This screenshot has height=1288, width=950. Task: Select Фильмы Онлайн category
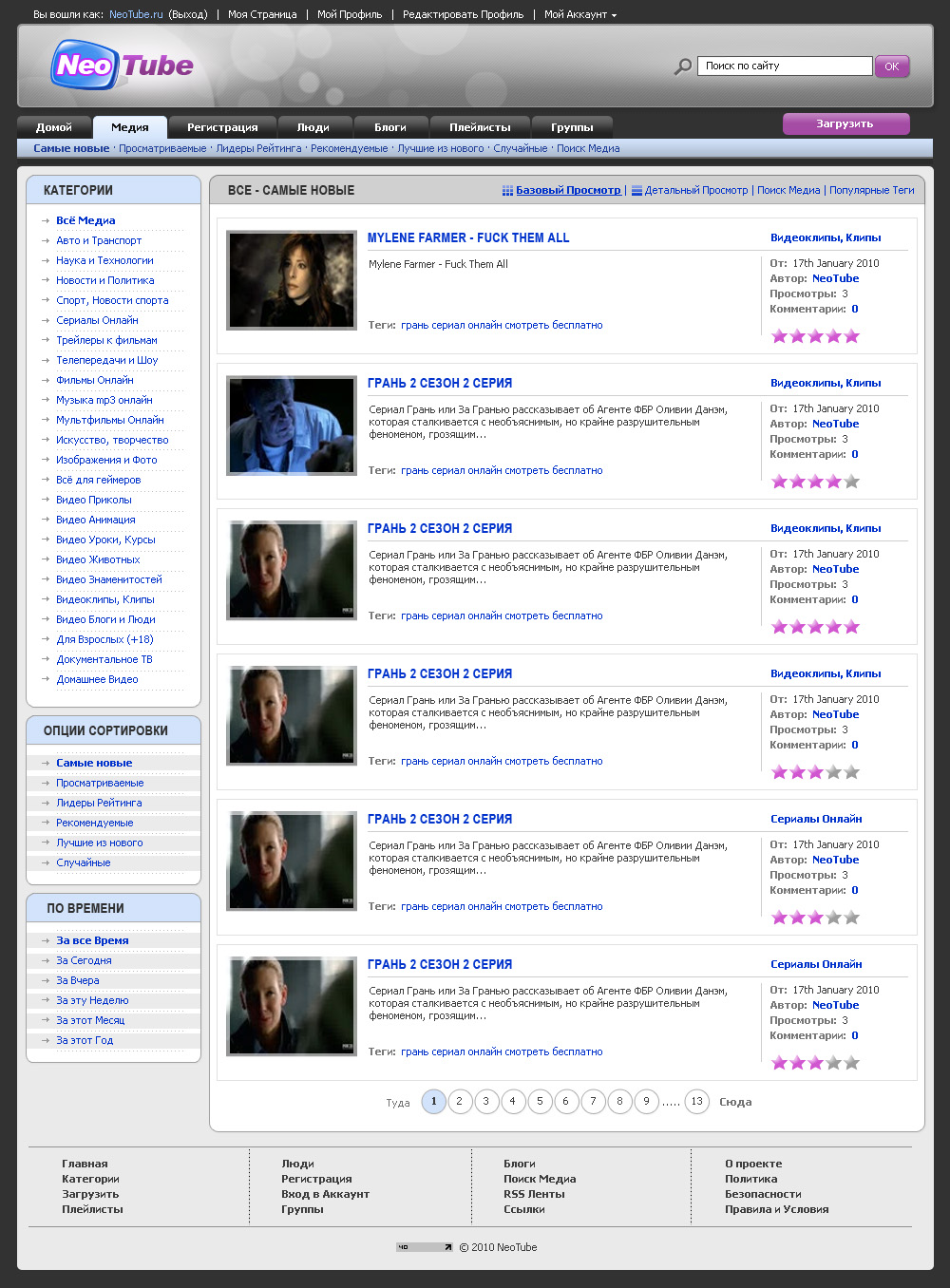click(x=95, y=380)
